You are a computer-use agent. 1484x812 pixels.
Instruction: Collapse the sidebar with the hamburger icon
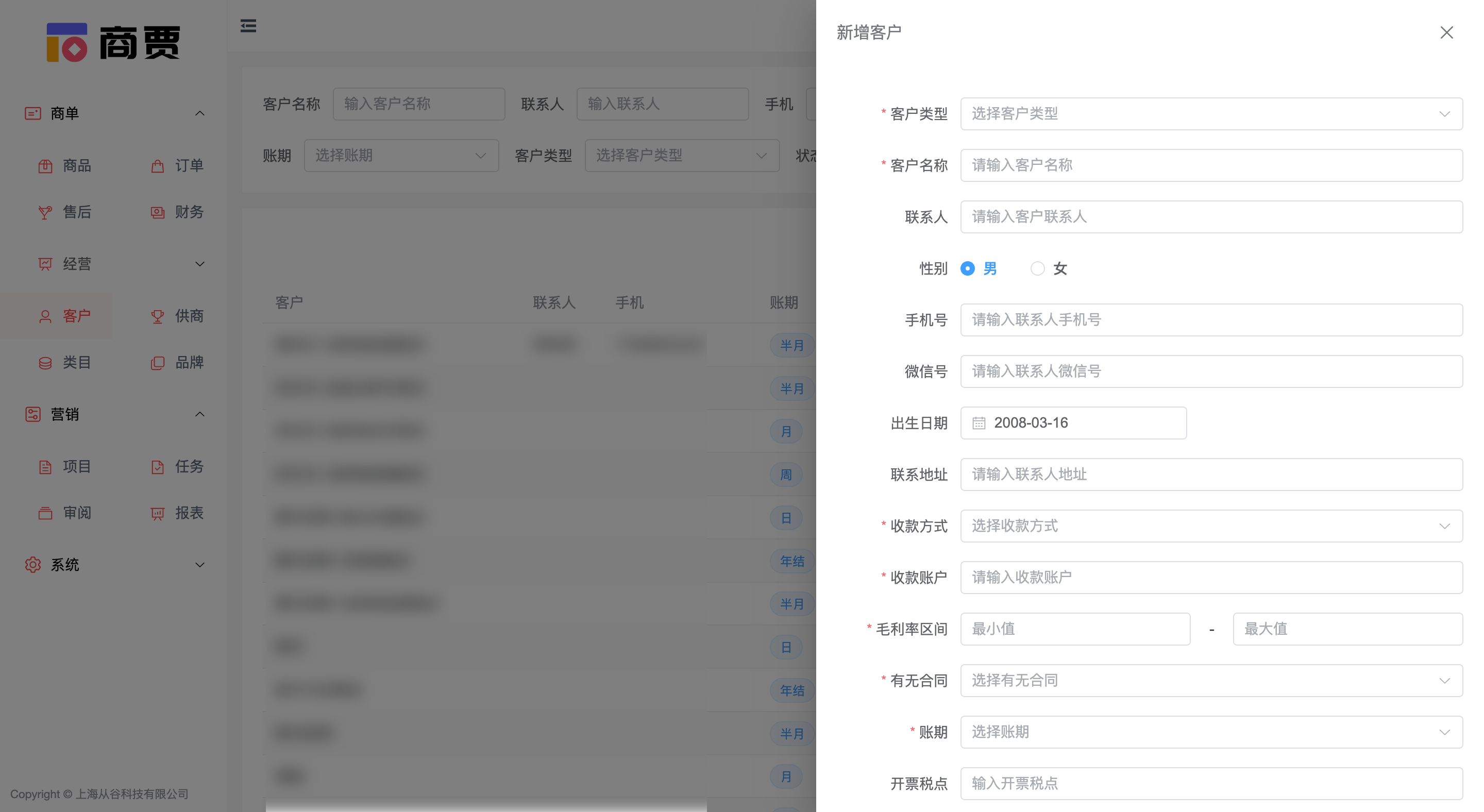pos(248,26)
